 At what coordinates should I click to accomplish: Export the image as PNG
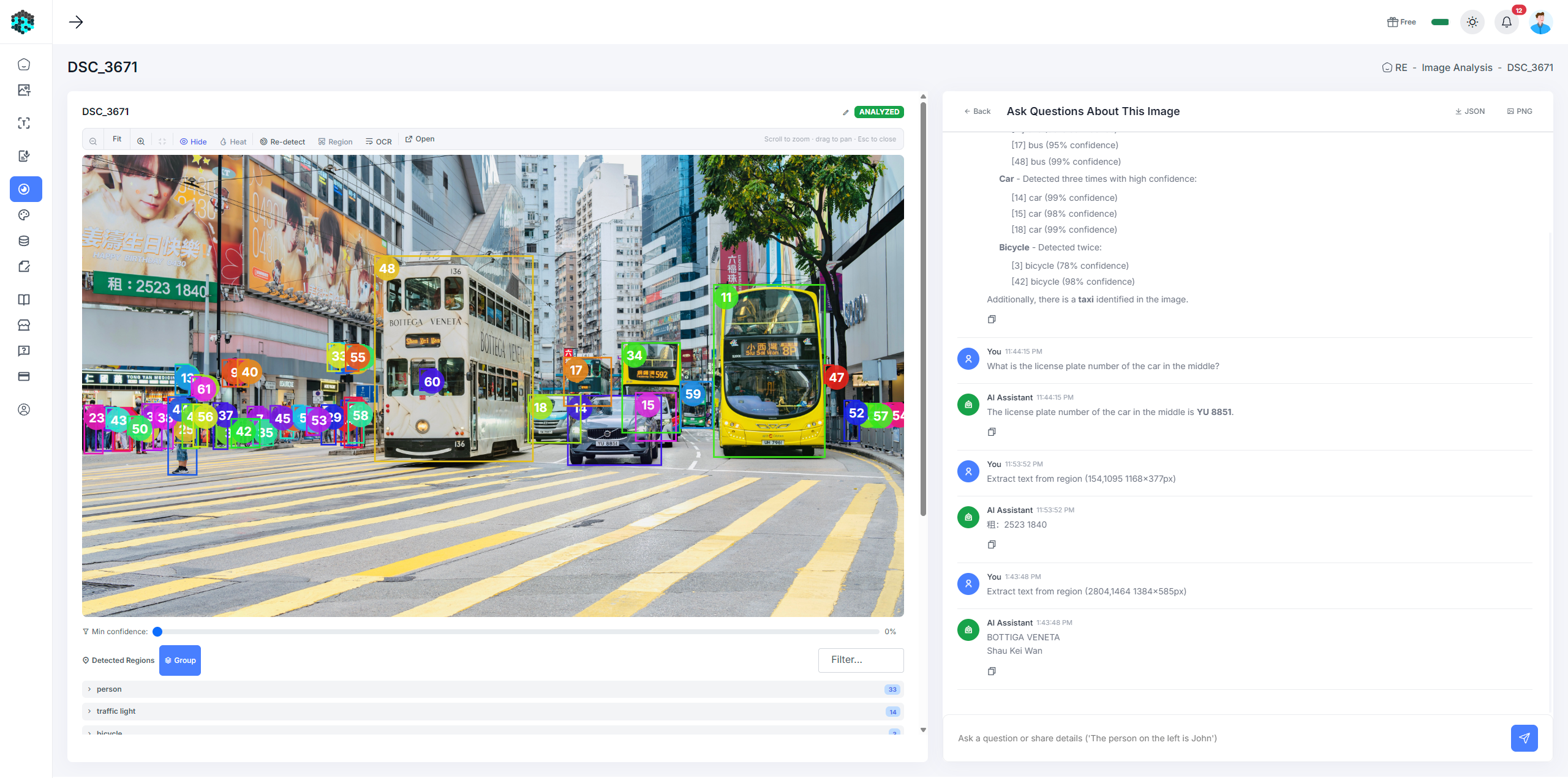point(1520,111)
